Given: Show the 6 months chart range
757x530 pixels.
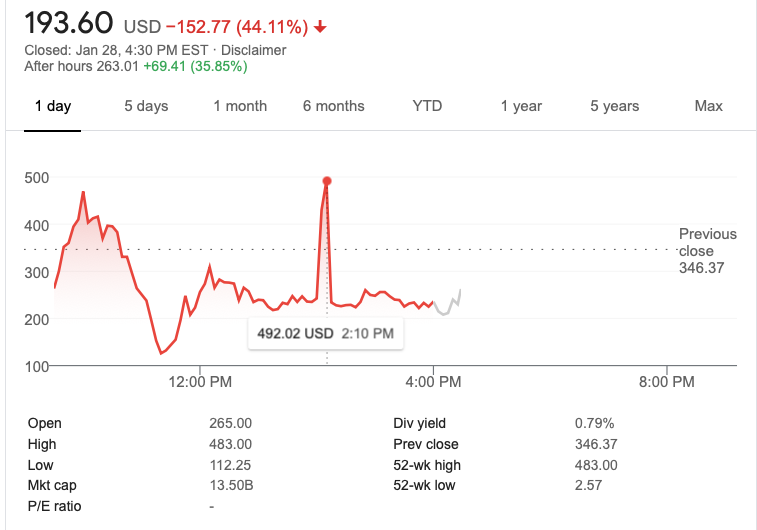Looking at the screenshot, I should pos(334,106).
